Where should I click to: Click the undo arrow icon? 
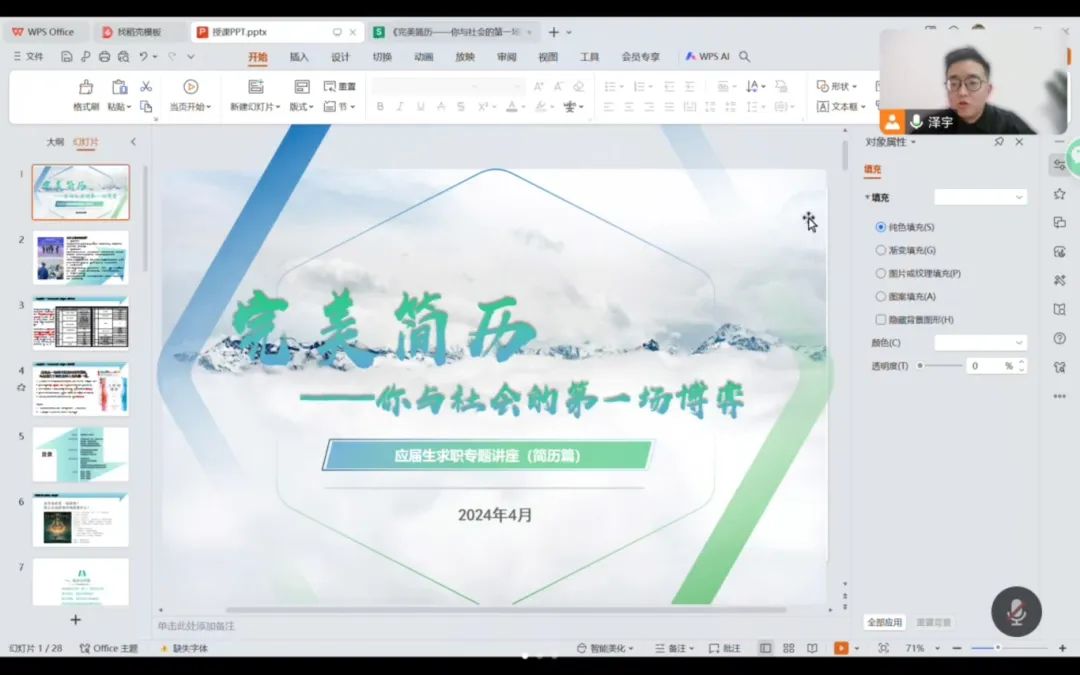pos(144,57)
